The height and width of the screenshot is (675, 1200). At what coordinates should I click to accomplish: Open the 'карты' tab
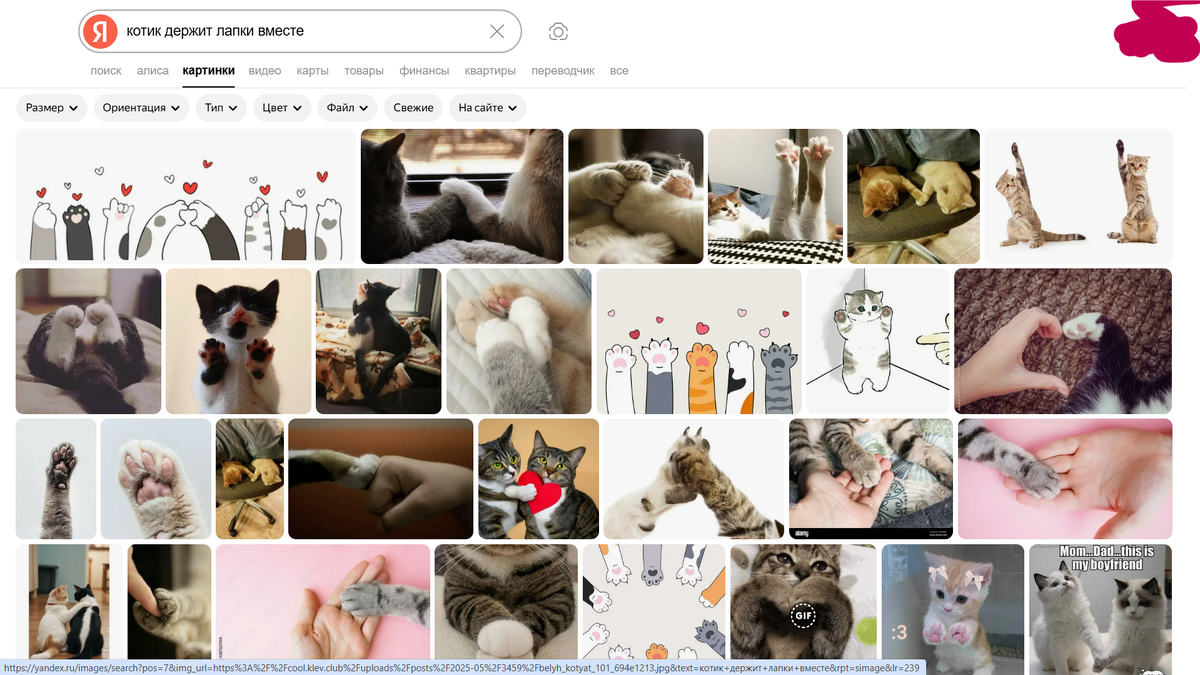point(312,71)
